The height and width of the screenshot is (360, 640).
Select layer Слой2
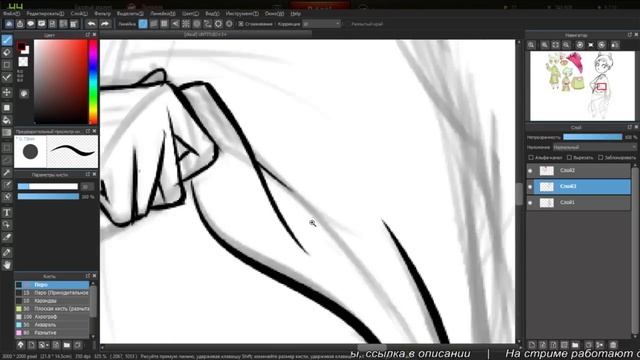point(579,171)
